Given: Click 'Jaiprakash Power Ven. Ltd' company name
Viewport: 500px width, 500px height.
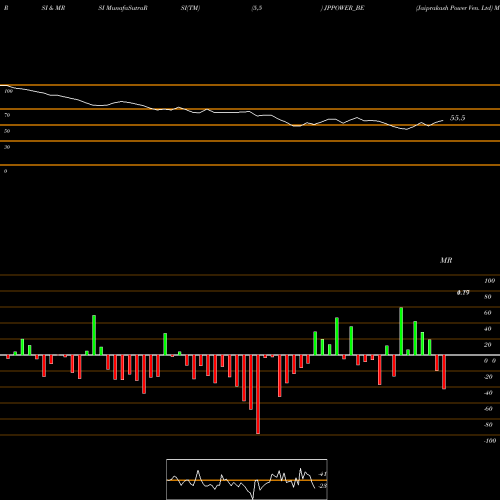Looking at the screenshot, I should 454,8.
